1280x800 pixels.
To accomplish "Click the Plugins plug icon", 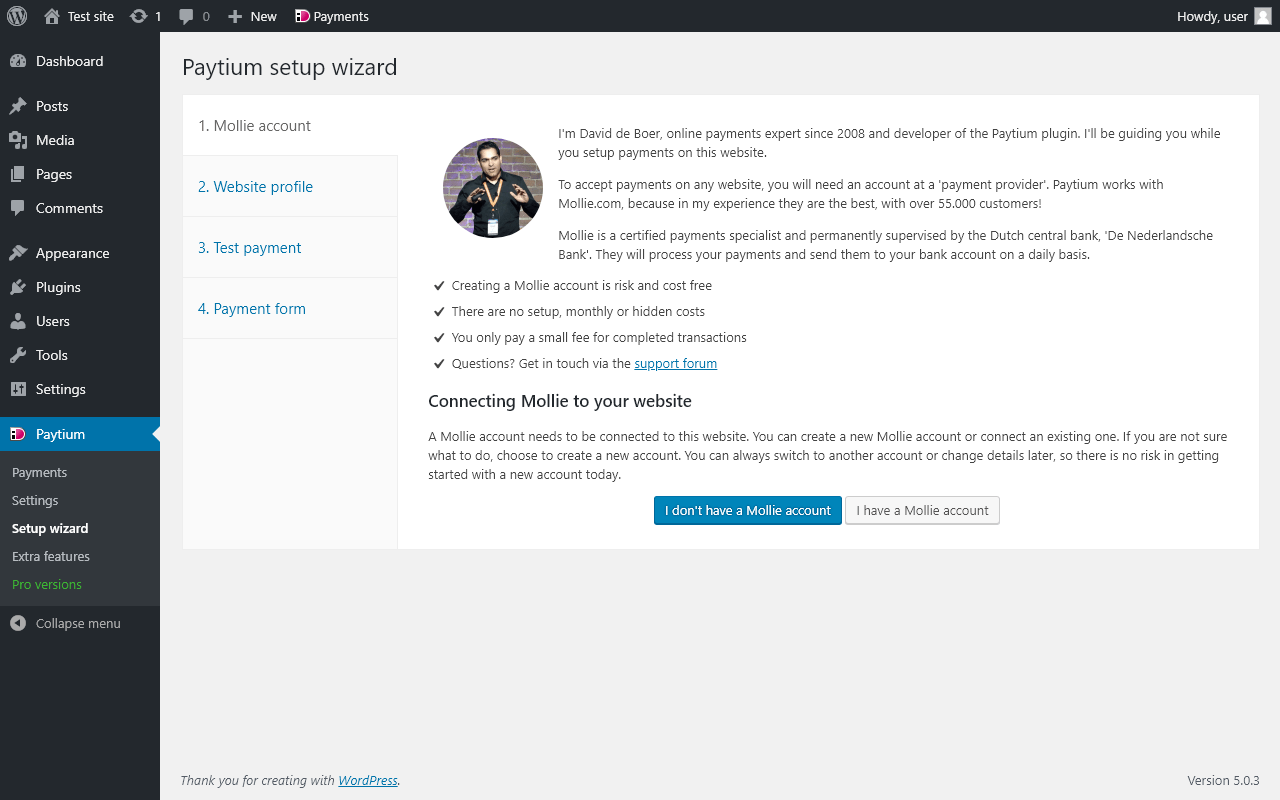I will (x=18, y=287).
